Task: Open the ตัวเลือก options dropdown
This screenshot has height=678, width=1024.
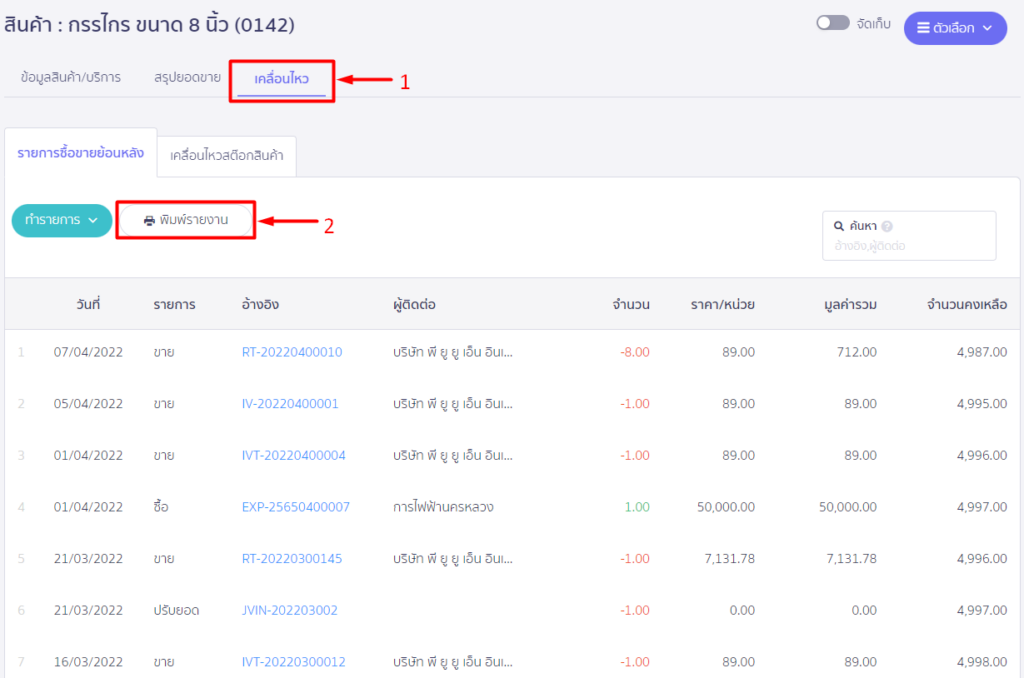Action: coord(954,28)
